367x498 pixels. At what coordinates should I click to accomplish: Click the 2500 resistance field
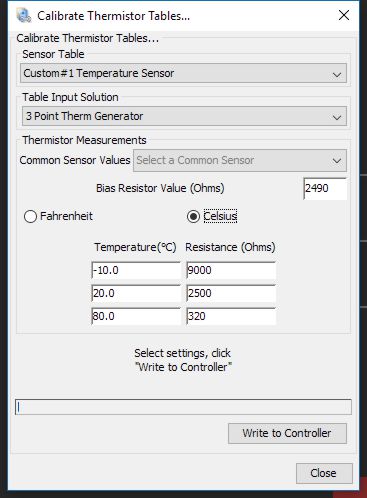231,293
